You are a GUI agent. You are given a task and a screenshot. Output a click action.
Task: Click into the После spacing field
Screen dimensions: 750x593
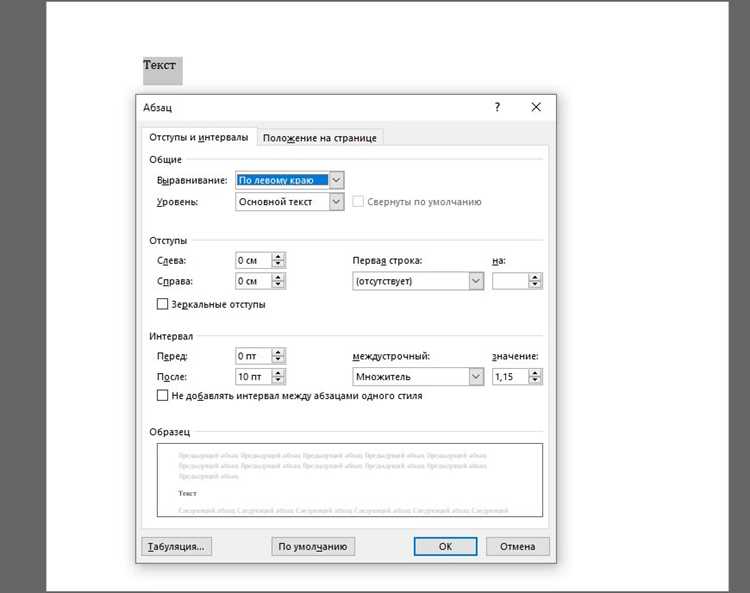[254, 377]
